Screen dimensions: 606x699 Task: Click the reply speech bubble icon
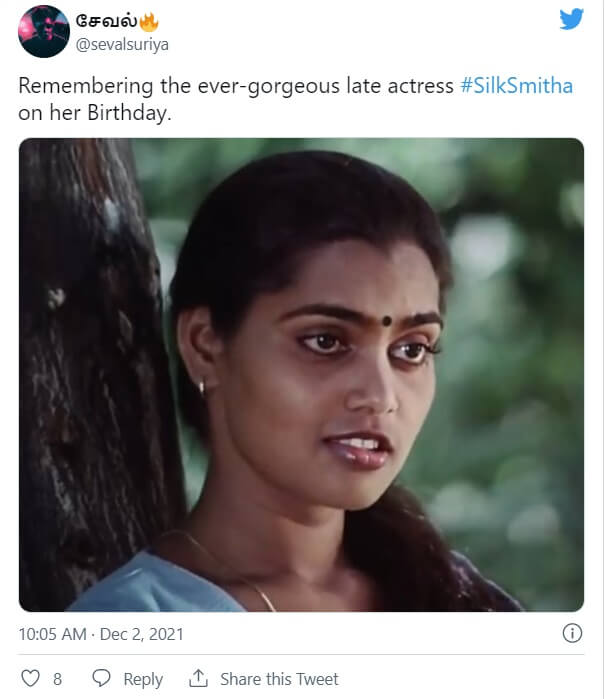[101, 678]
